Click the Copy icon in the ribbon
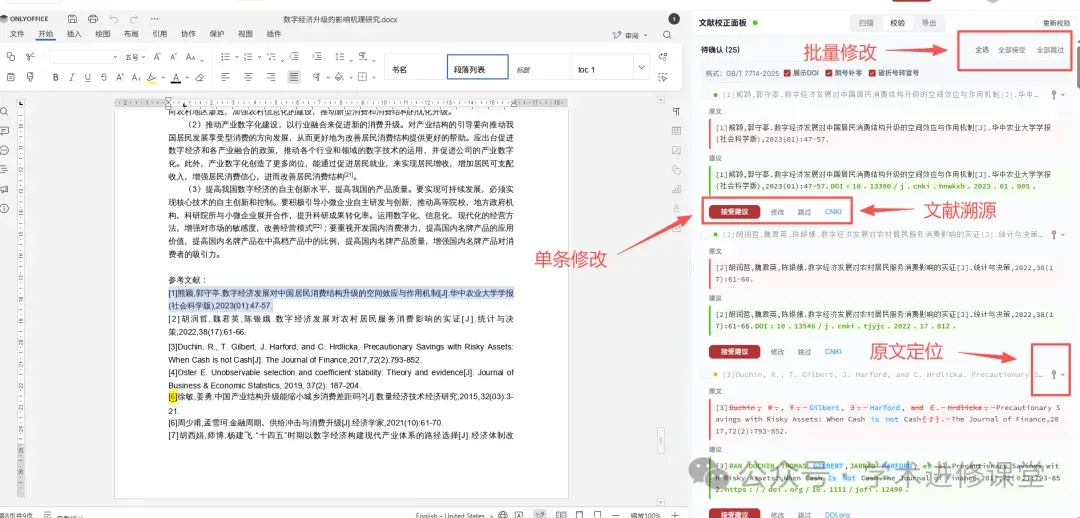This screenshot has width=1080, height=518. tap(10, 56)
